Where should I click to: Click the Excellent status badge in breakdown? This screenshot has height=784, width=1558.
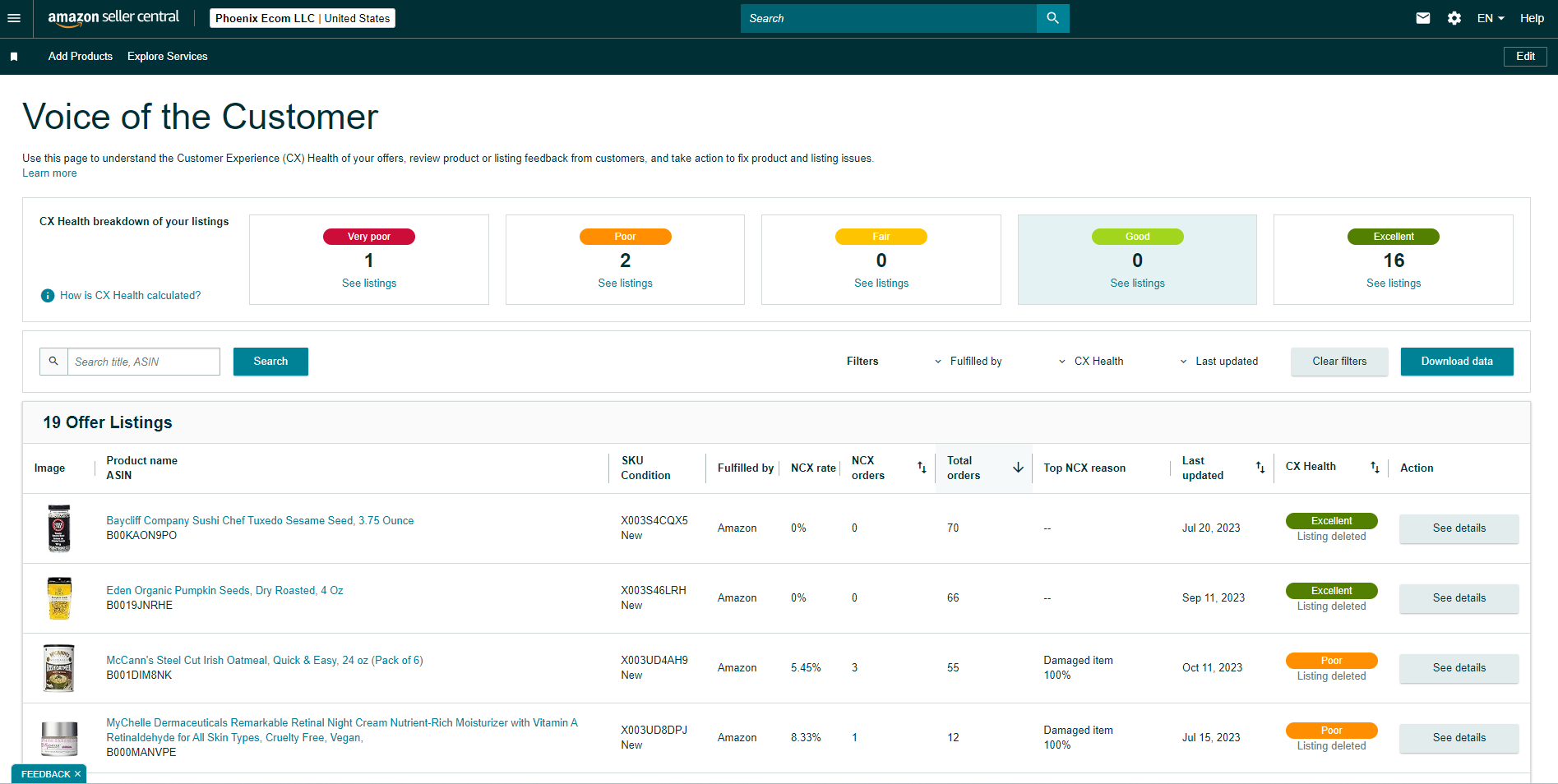pos(1394,237)
